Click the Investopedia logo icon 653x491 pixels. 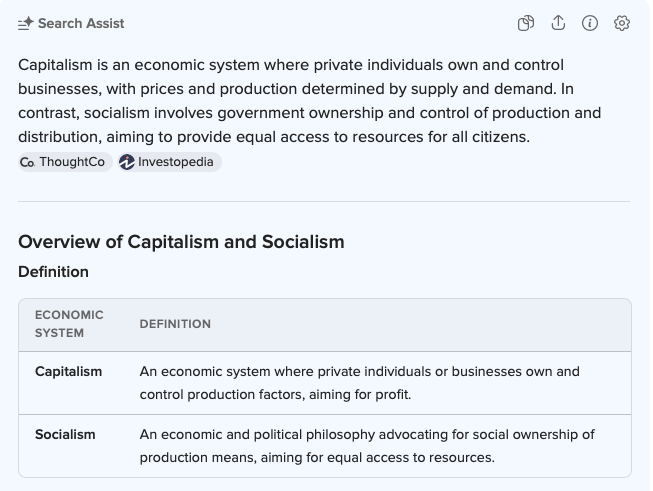pyautogui.click(x=127, y=162)
